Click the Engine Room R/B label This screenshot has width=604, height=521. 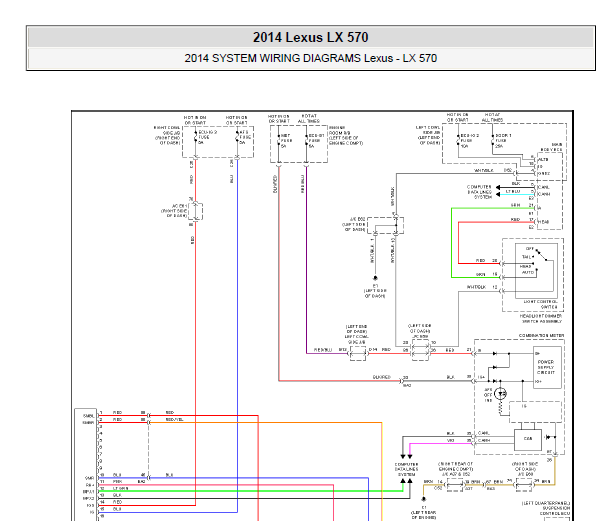click(346, 135)
